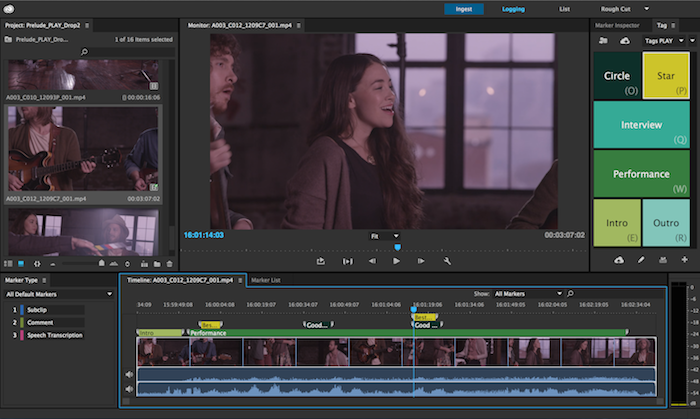This screenshot has height=419, width=700.
Task: Create a new rough cut icon
Action: tap(144, 264)
